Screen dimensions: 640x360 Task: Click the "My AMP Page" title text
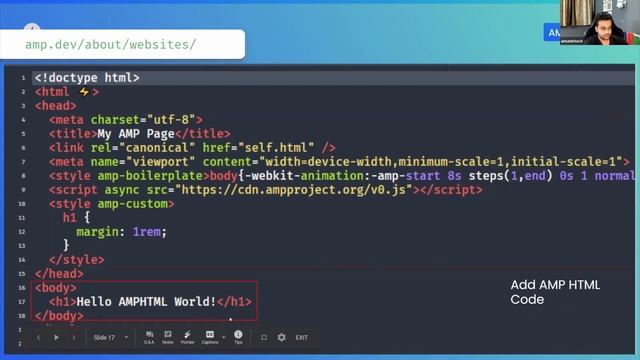(x=136, y=134)
